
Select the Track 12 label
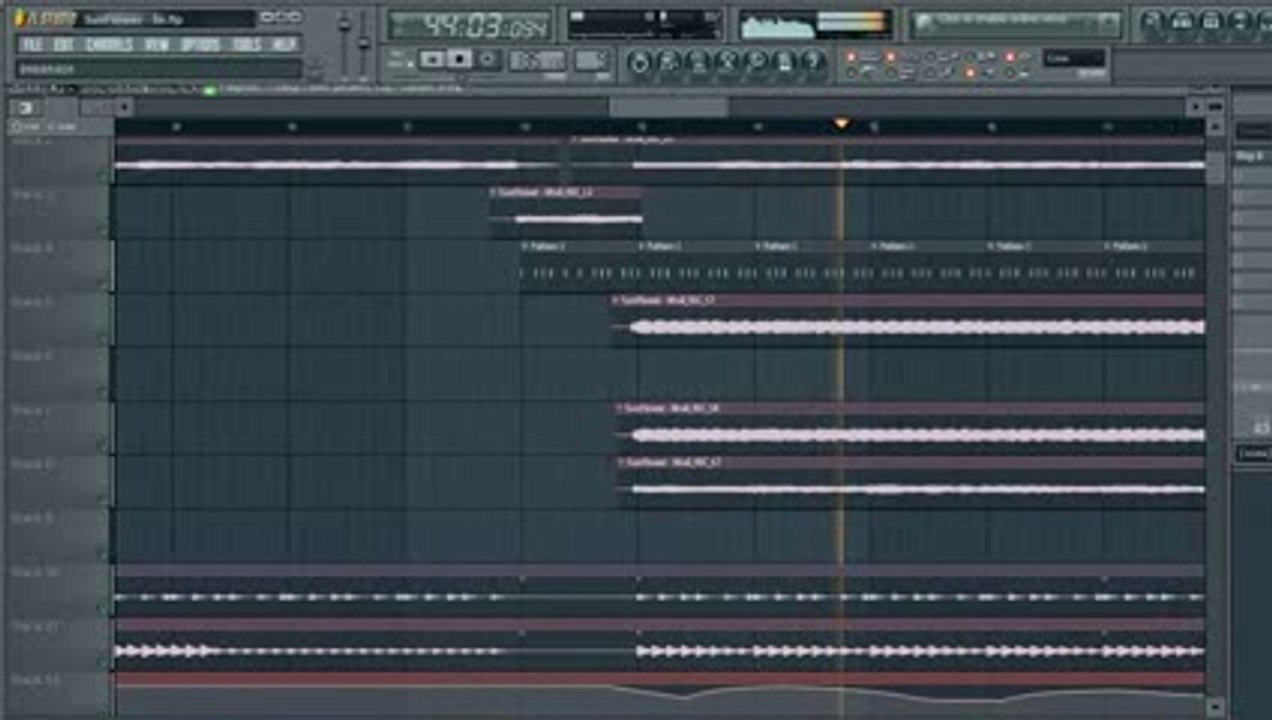pyautogui.click(x=35, y=680)
